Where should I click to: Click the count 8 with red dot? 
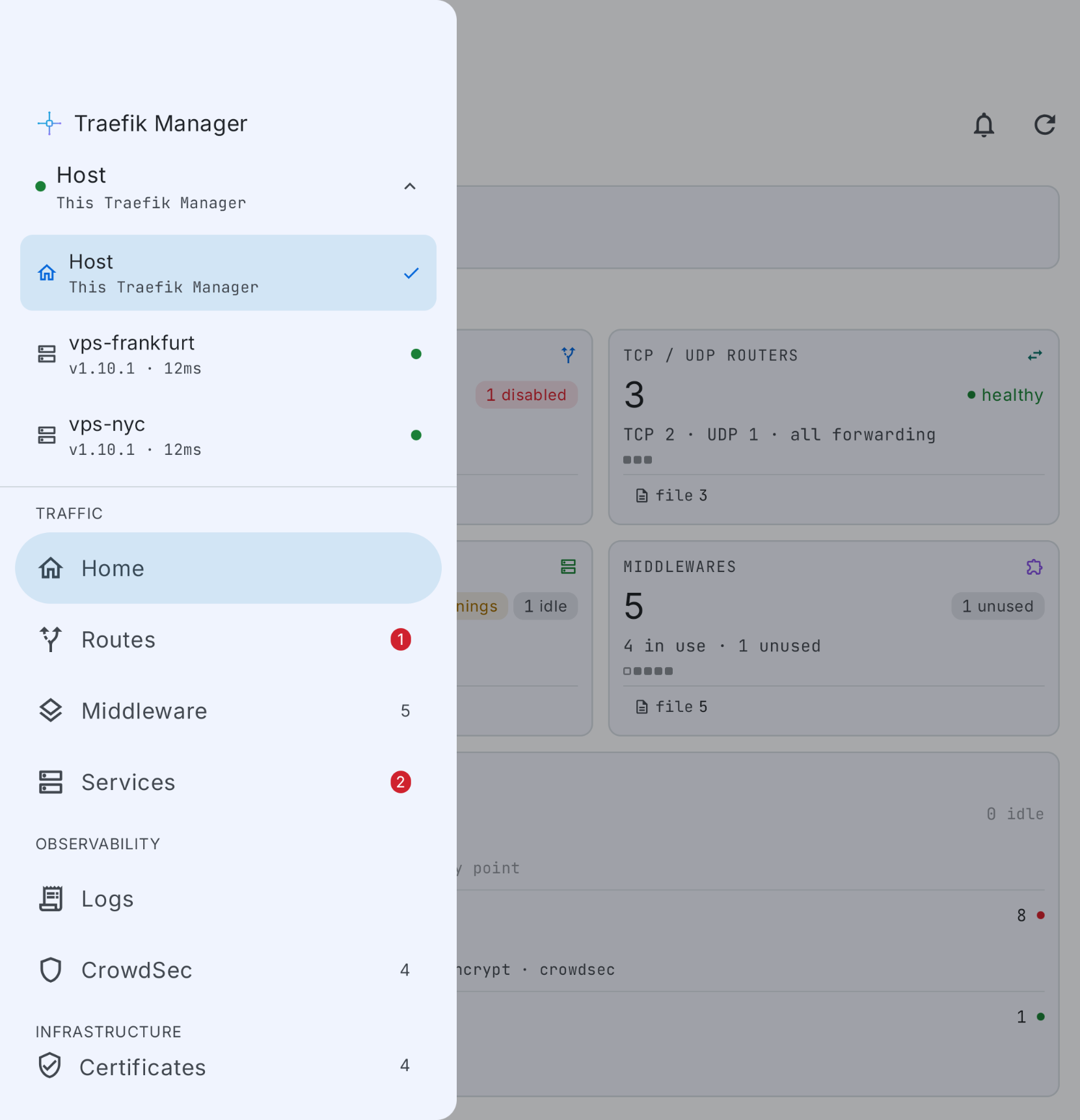pos(1031,916)
